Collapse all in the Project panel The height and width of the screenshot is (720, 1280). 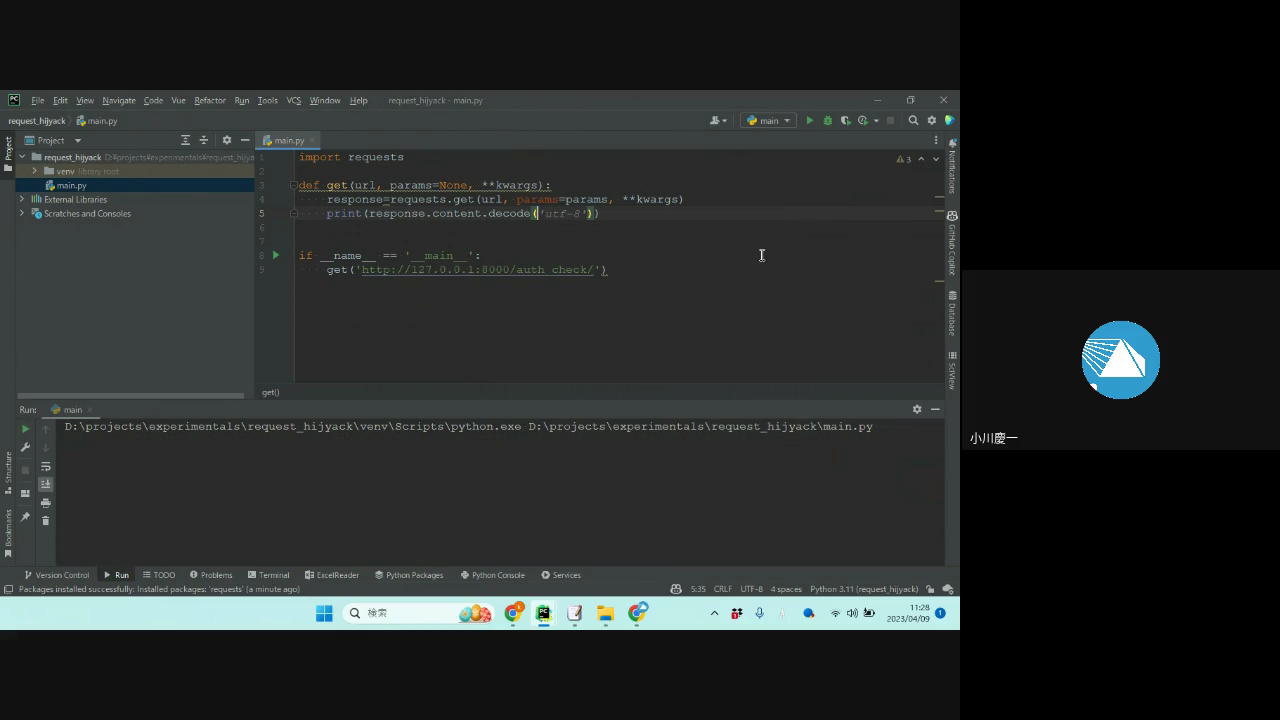click(204, 141)
